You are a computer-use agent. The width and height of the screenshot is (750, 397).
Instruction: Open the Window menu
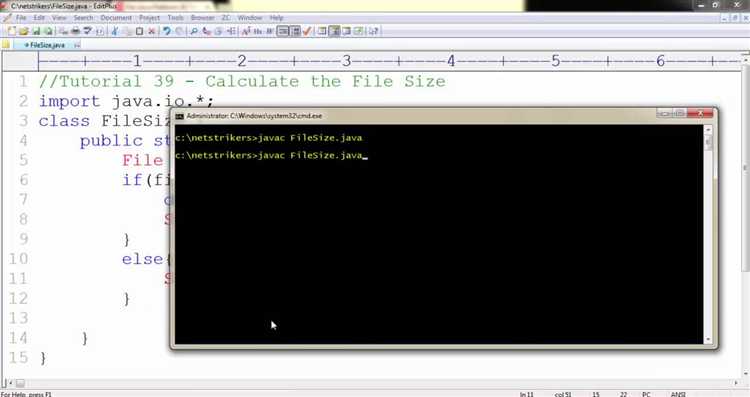click(x=250, y=18)
